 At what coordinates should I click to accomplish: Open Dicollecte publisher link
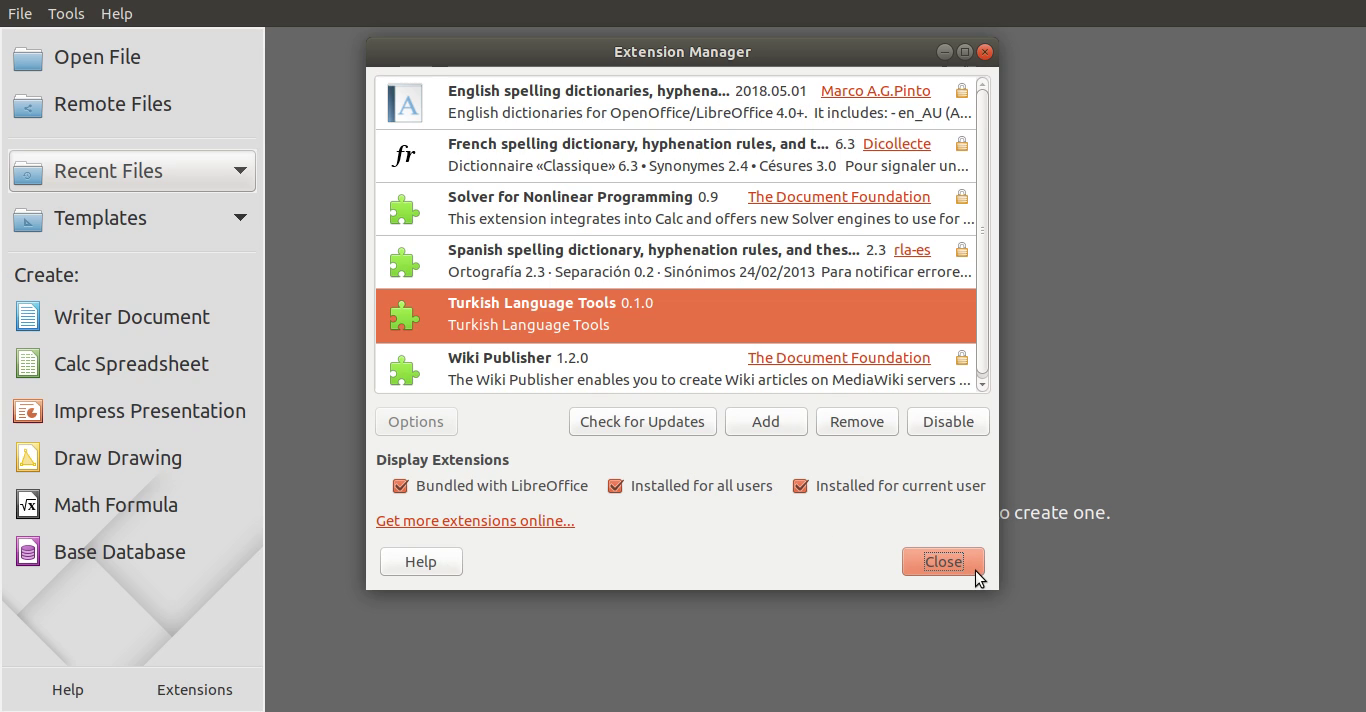897,144
